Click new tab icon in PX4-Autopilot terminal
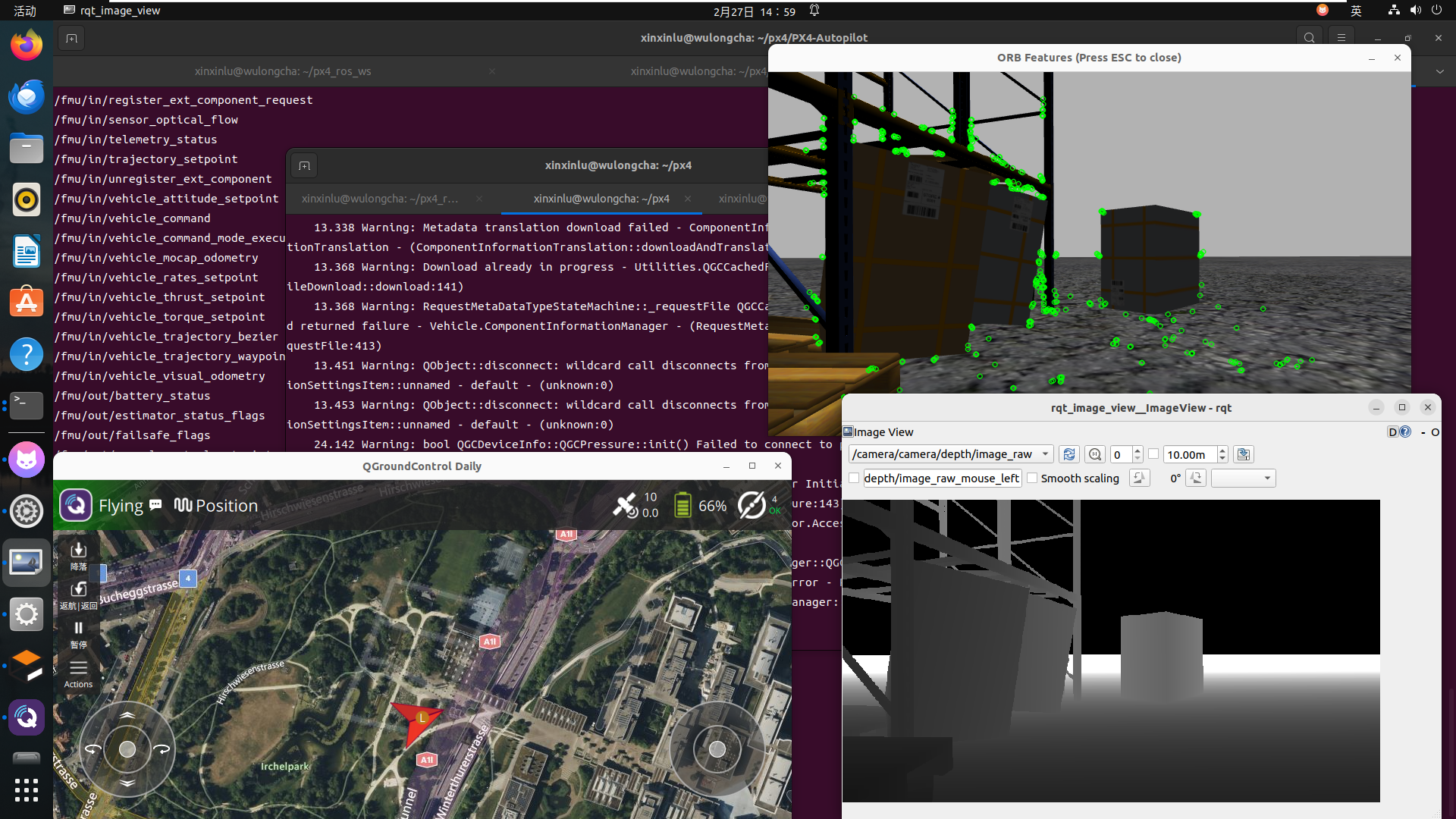Viewport: 1456px width, 819px height. point(71,38)
